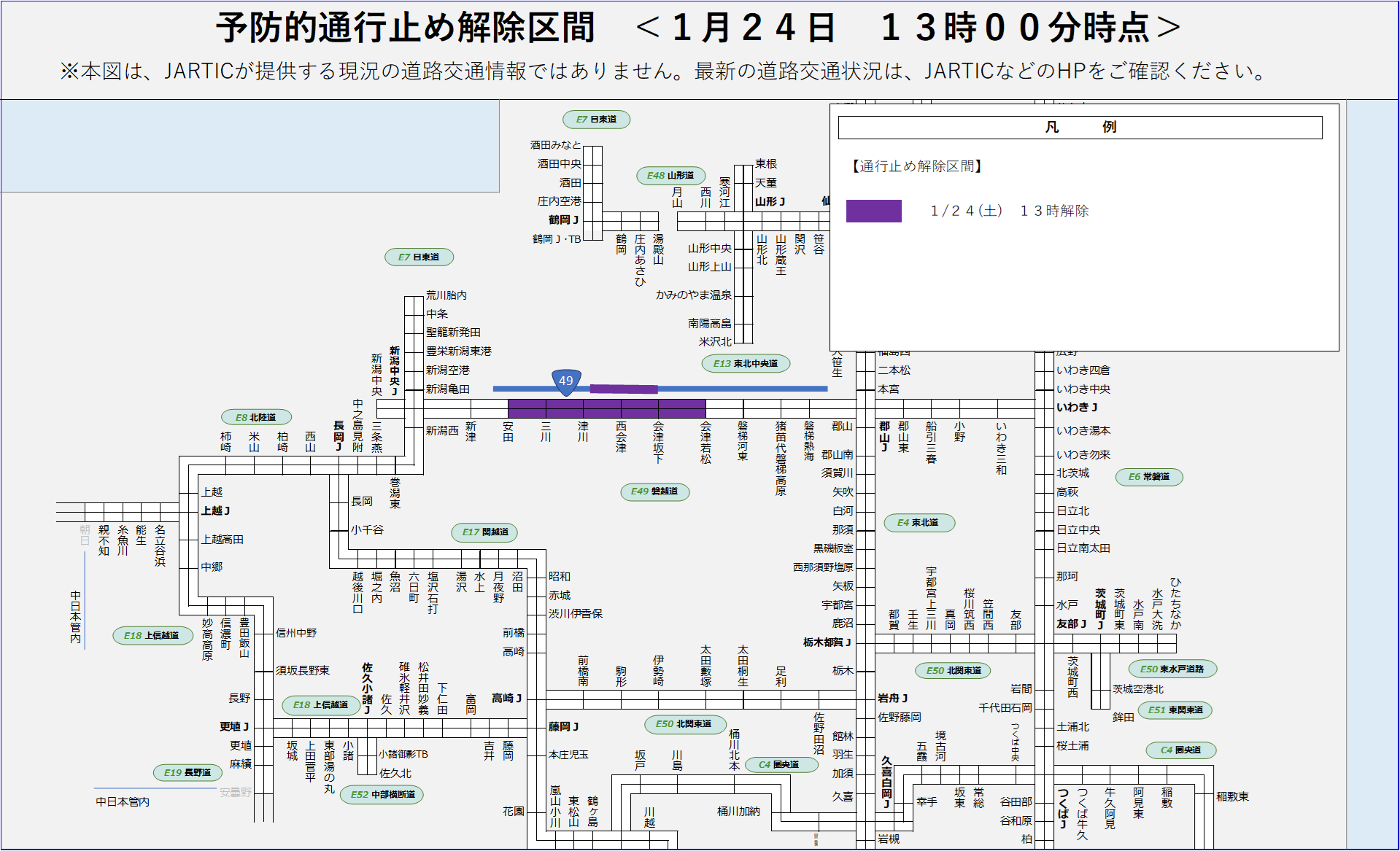Click the E6 常磐道 route badge
1400x851 pixels.
pos(1148,477)
